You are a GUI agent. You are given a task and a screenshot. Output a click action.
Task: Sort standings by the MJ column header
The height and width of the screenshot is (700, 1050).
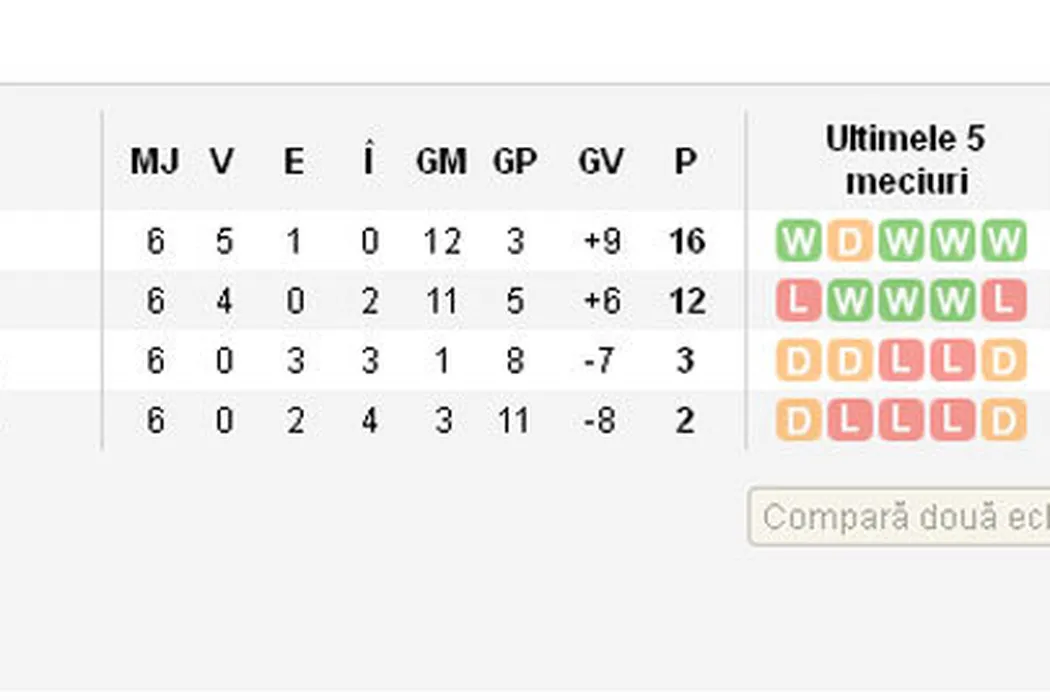pyautogui.click(x=155, y=161)
